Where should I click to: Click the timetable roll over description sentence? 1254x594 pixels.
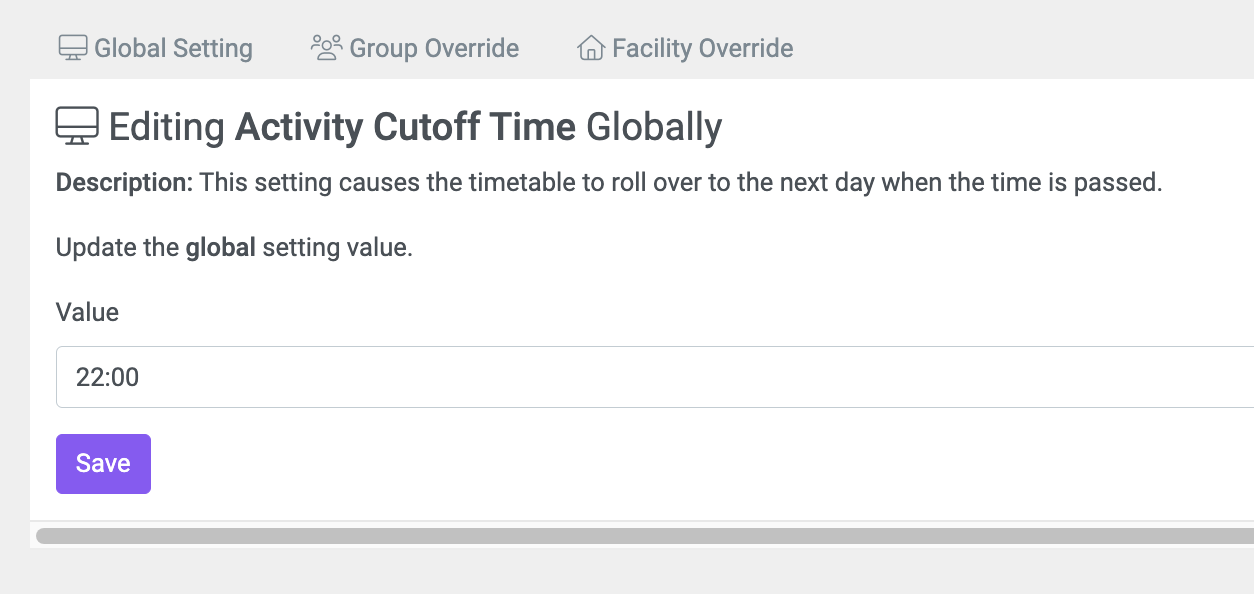681,184
